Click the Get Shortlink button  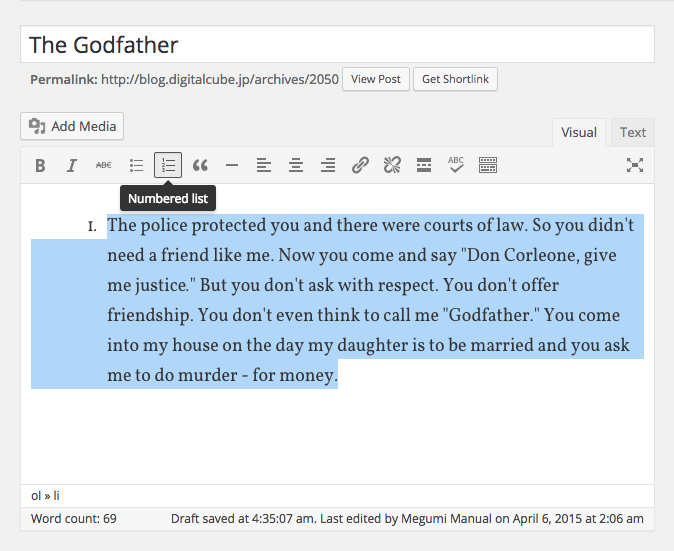[x=456, y=79]
